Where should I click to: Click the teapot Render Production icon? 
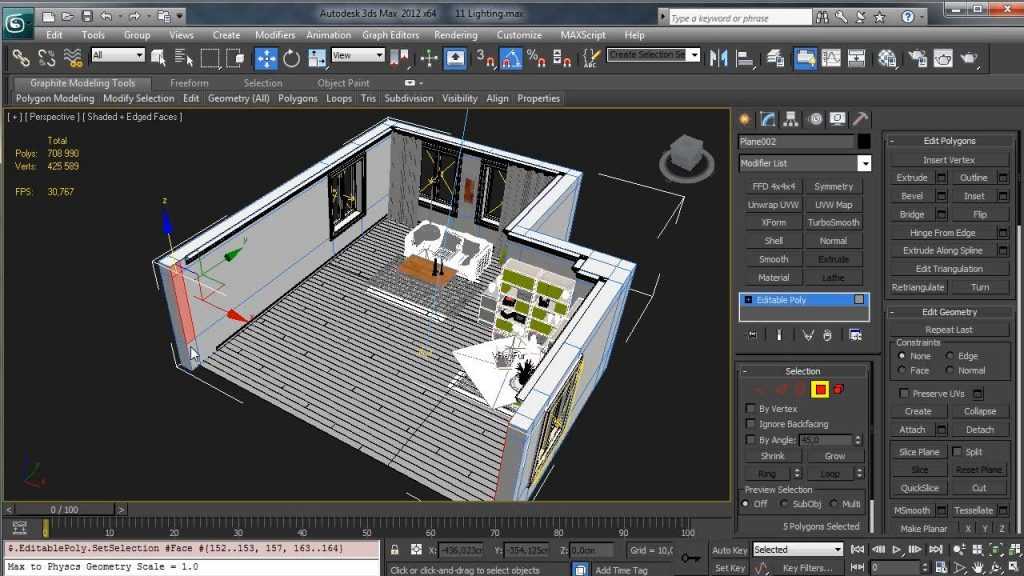coord(969,58)
